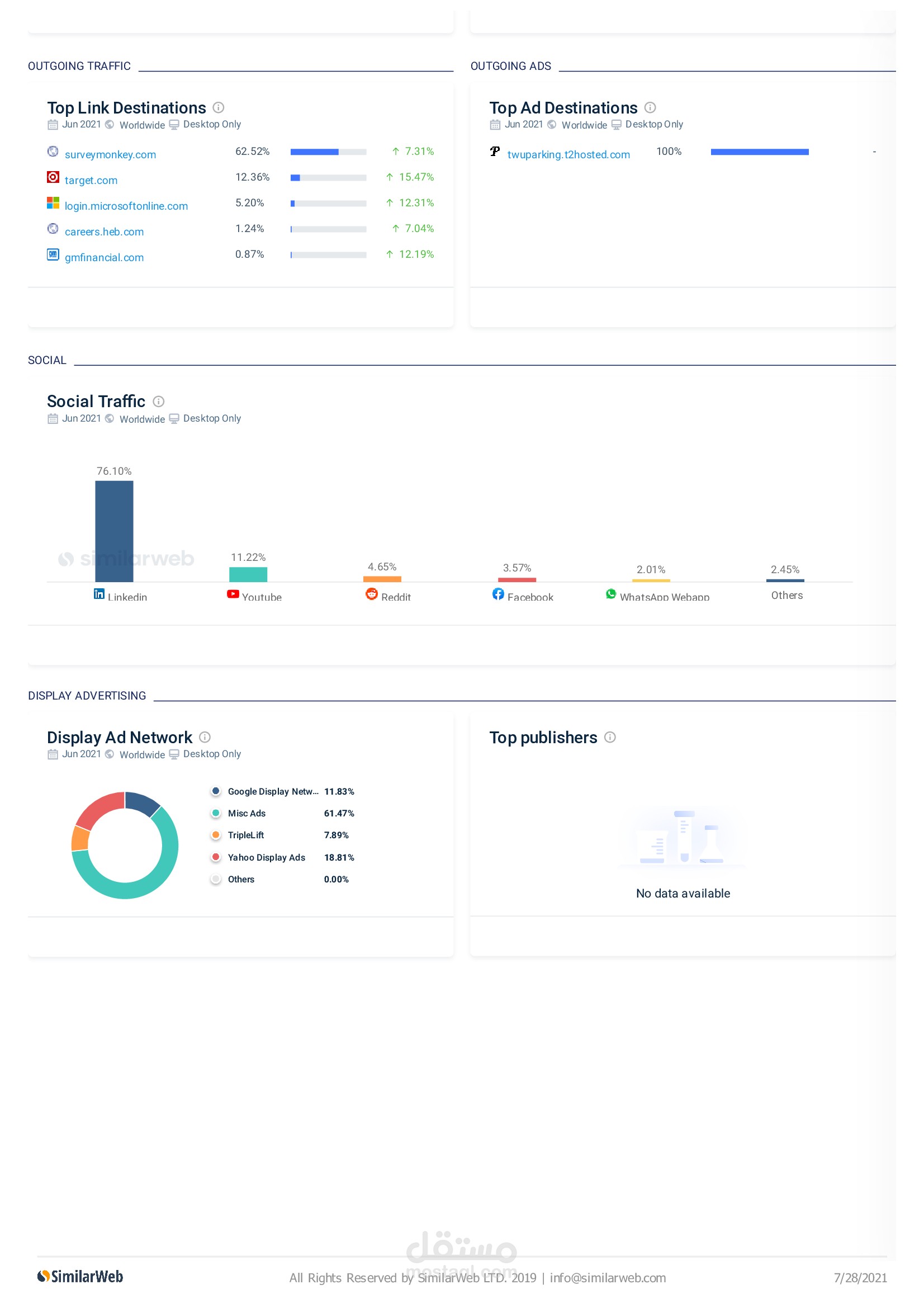Click the red Target favicon

tap(53, 177)
